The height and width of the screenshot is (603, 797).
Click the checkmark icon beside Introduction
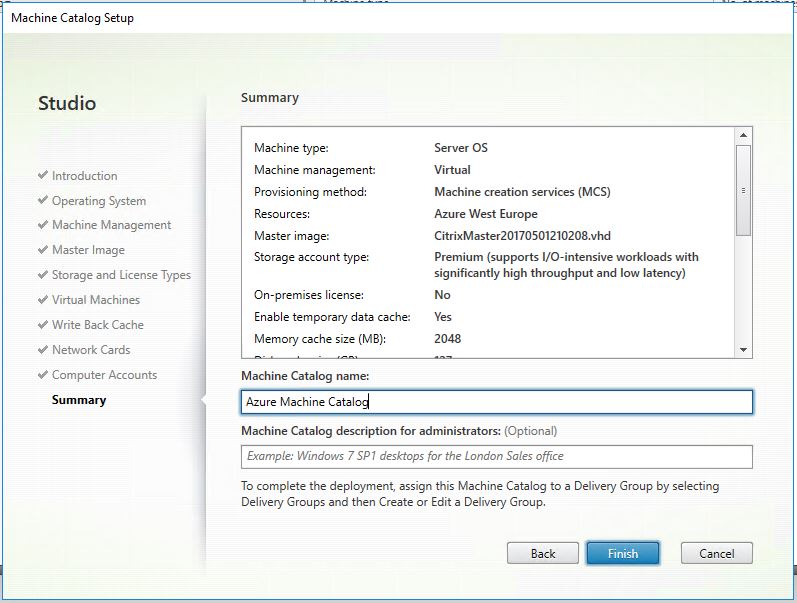(42, 176)
